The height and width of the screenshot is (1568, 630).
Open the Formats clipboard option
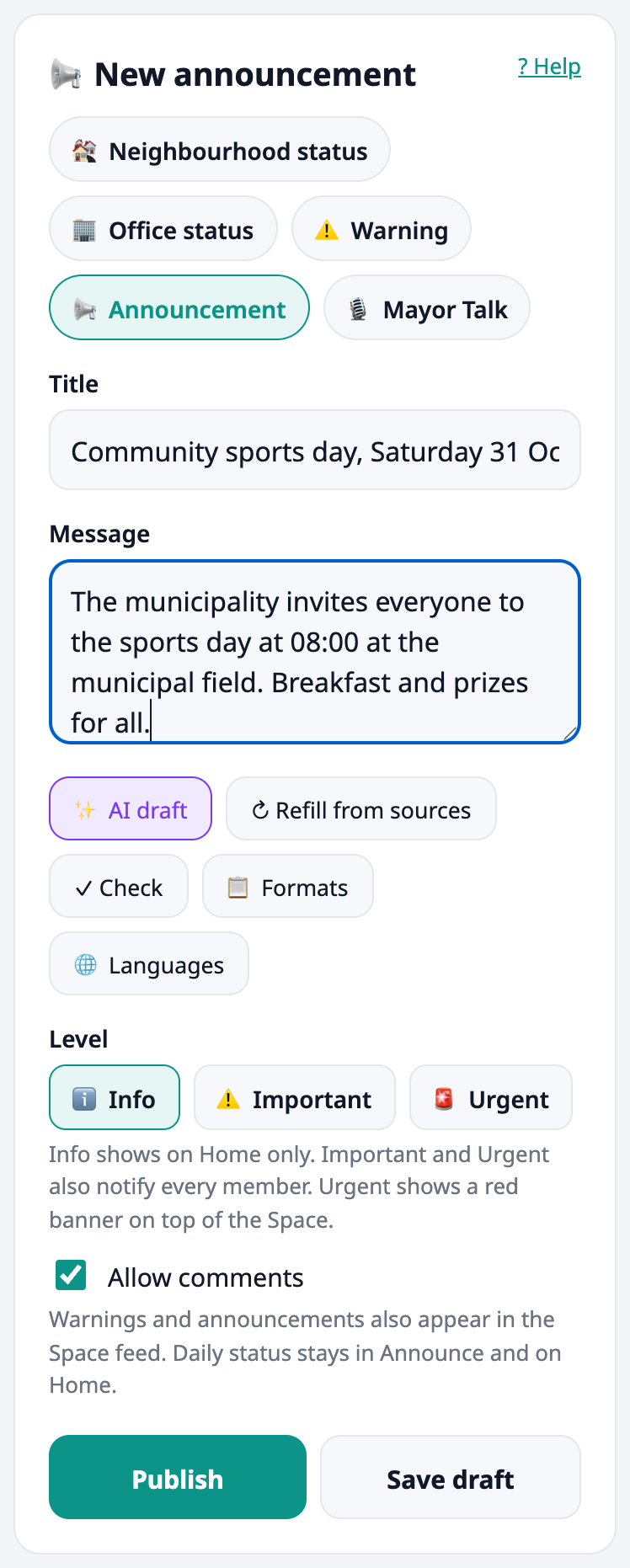point(288,887)
